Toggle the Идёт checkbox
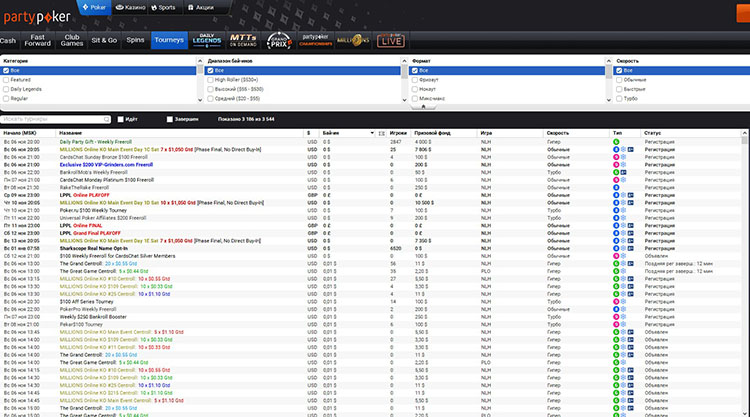The height and width of the screenshot is (417, 750). (121, 119)
